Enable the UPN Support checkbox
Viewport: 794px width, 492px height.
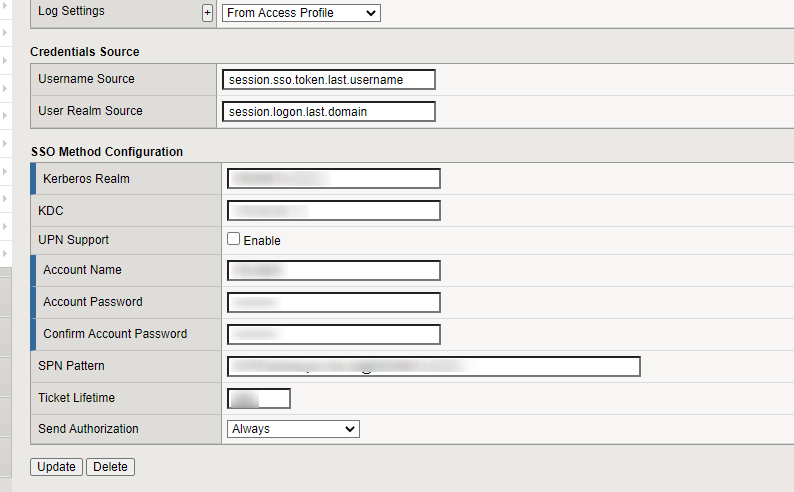[x=234, y=240]
